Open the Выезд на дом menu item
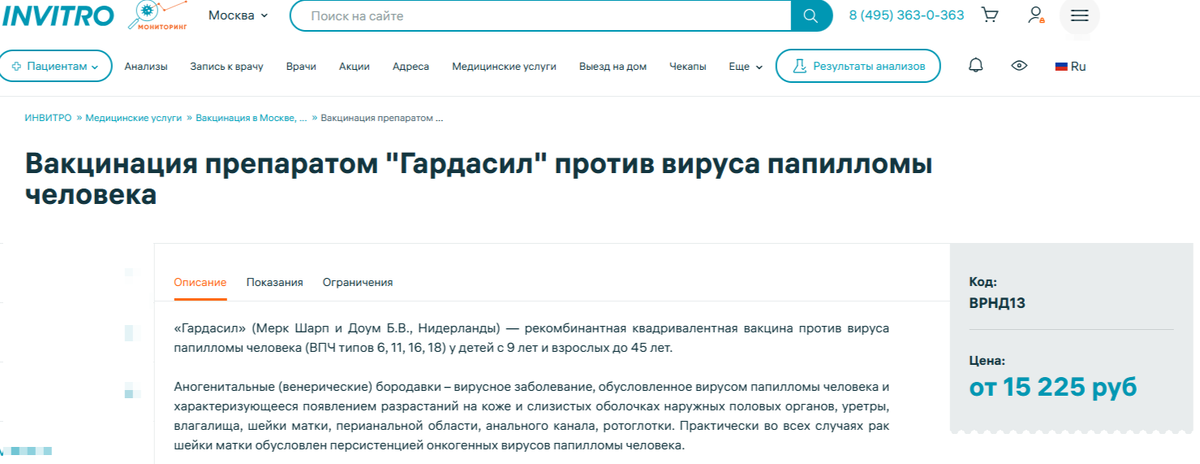Image resolution: width=1200 pixels, height=464 pixels. point(613,67)
